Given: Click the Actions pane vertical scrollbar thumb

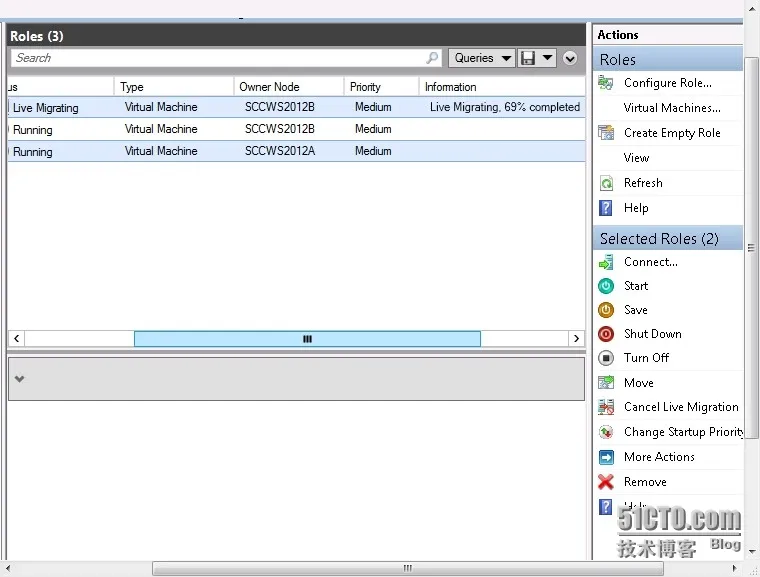Looking at the screenshot, I should click(x=751, y=248).
